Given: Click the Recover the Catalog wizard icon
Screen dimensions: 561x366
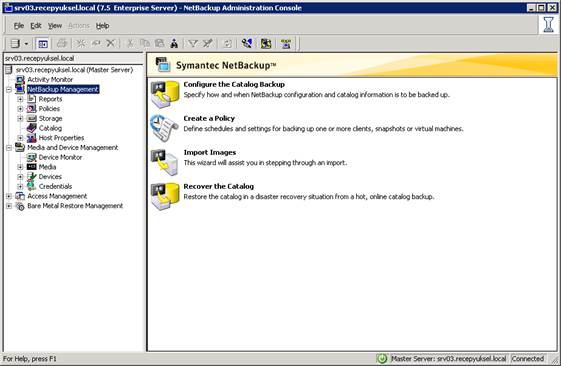Looking at the screenshot, I should pos(165,196).
